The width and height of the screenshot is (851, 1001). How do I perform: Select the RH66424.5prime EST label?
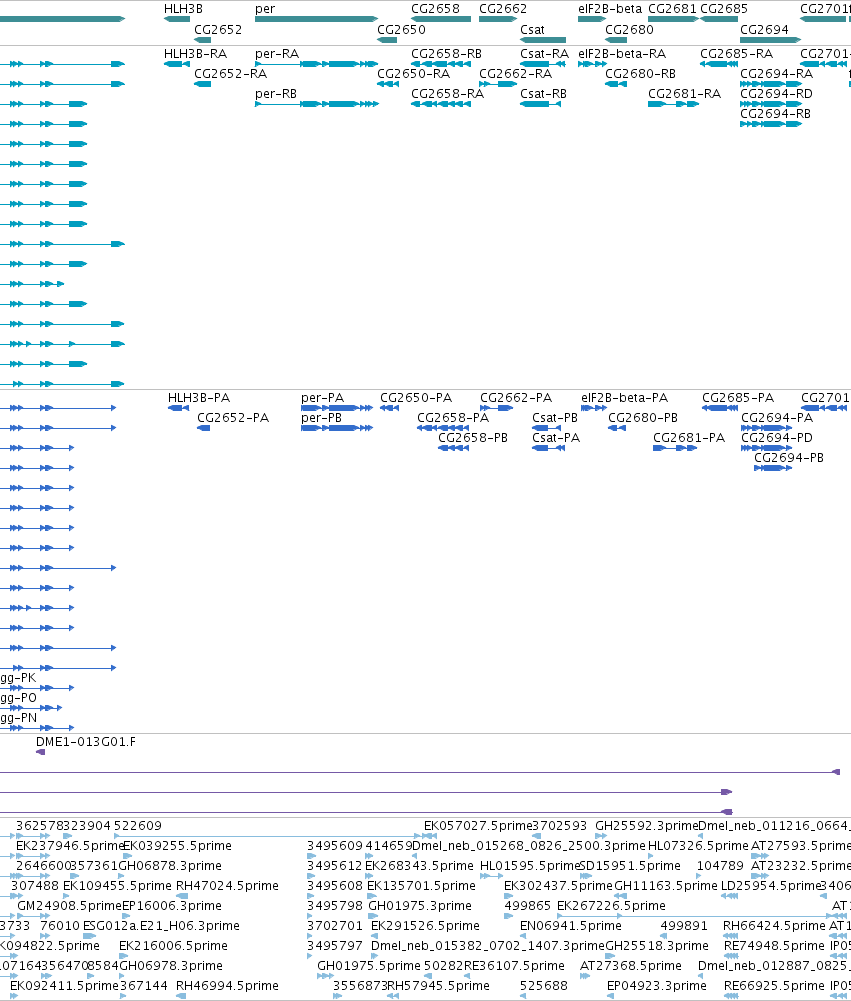[774, 926]
